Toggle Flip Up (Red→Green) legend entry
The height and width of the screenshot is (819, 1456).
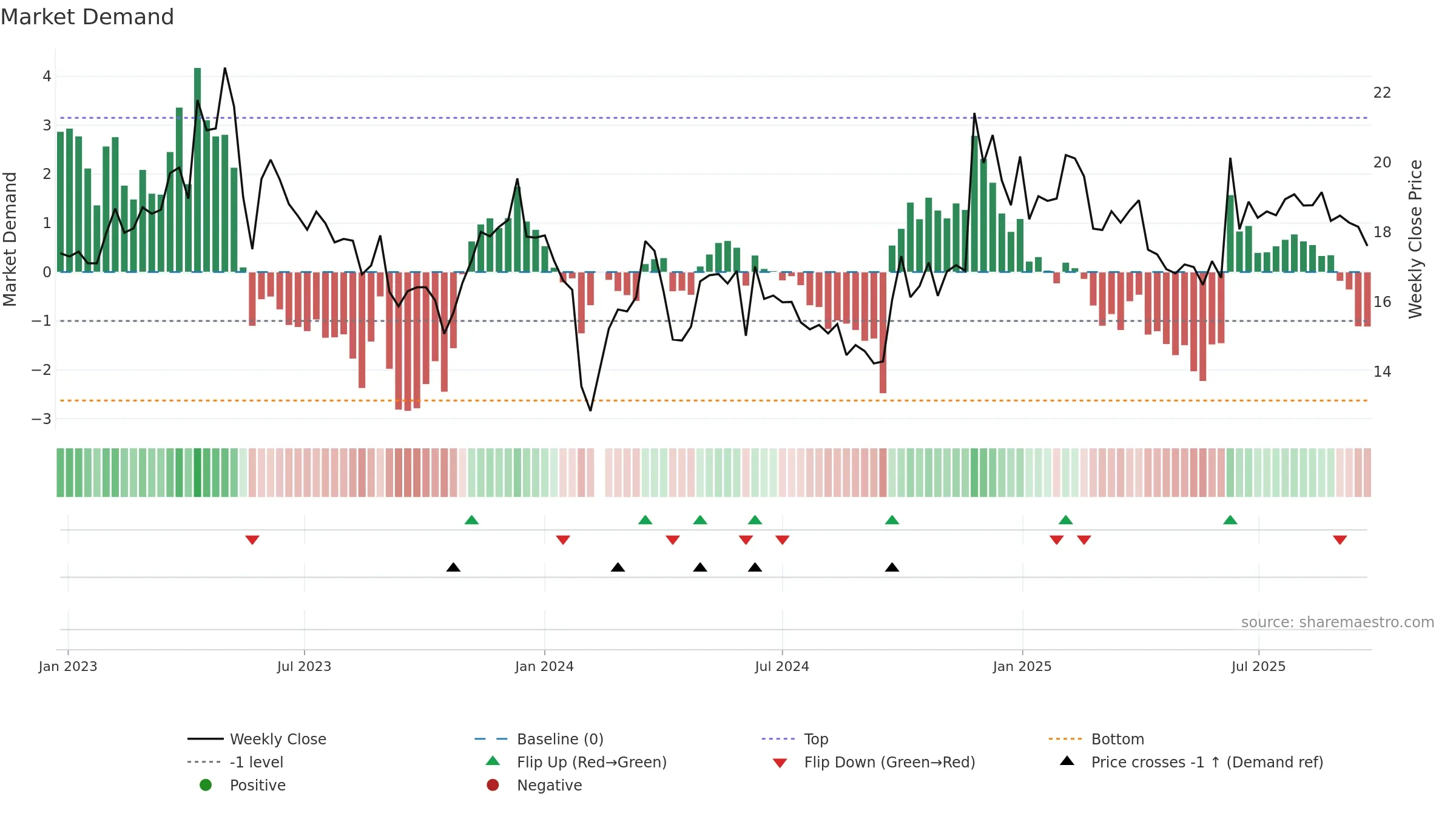point(576,762)
